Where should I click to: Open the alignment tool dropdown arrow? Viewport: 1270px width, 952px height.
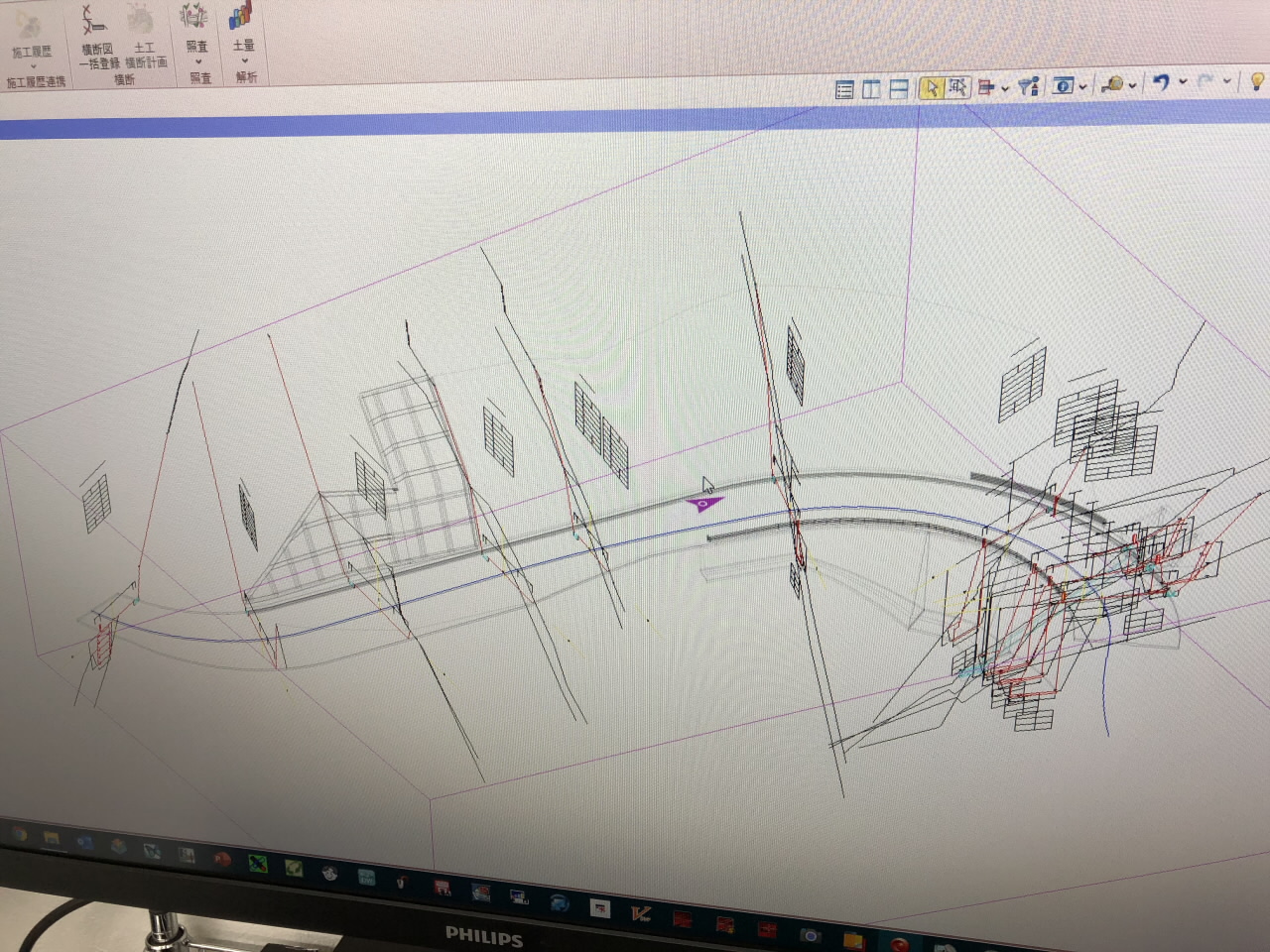pos(1005,88)
